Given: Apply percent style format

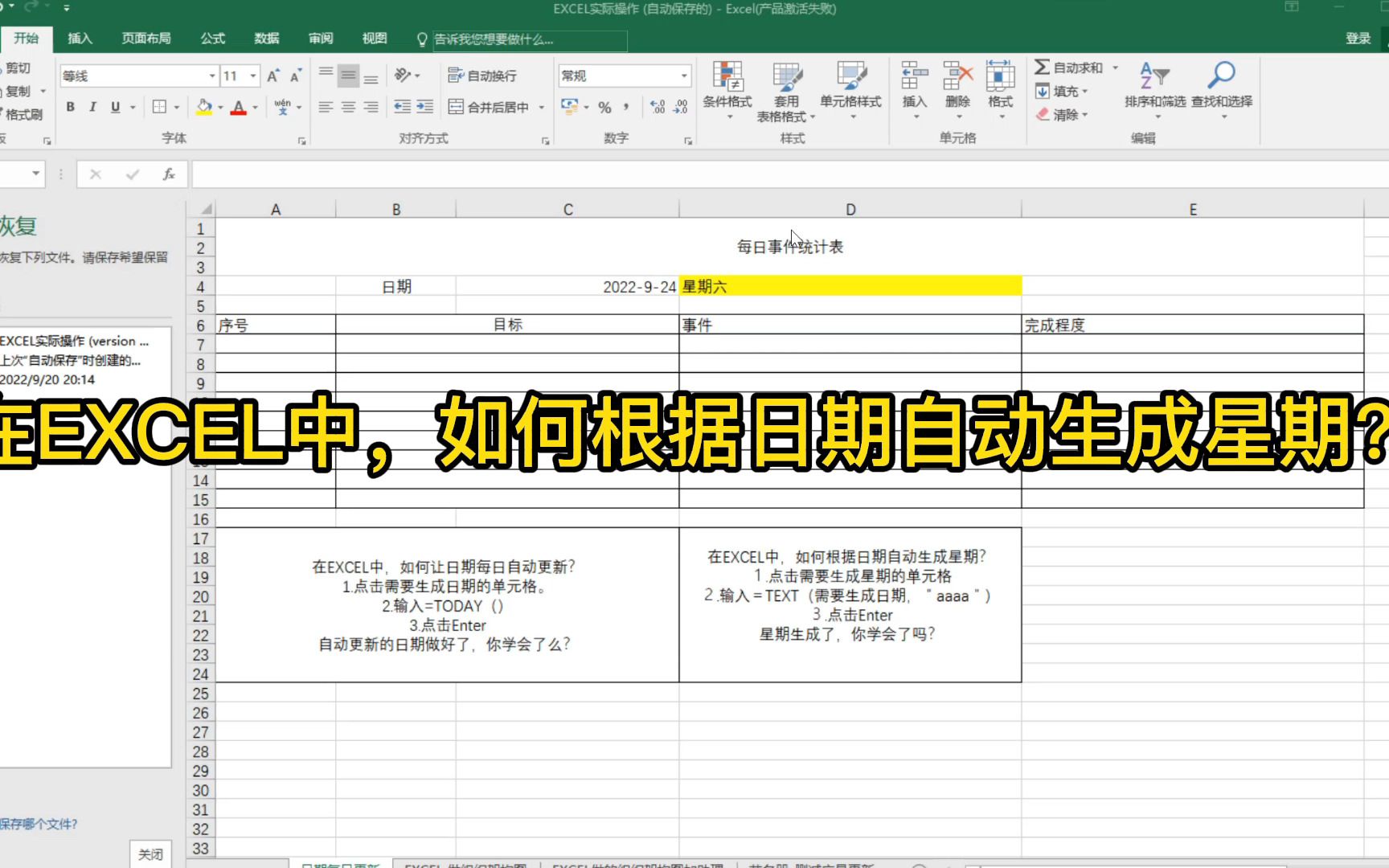Looking at the screenshot, I should pyautogui.click(x=604, y=107).
